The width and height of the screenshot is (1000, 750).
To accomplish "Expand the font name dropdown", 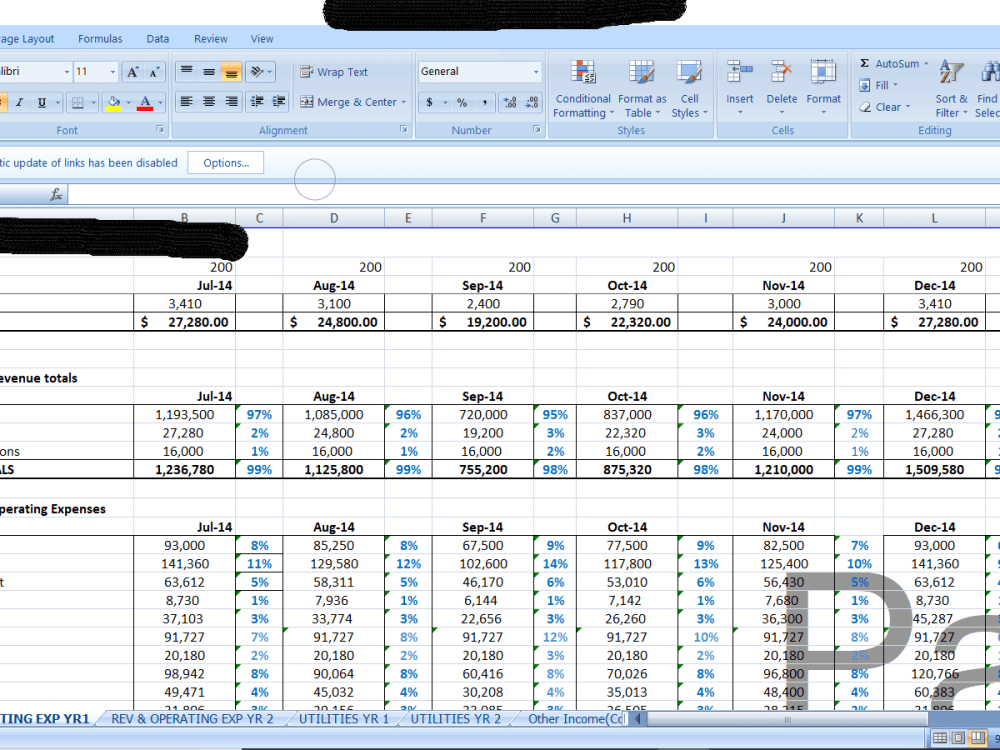I will click(66, 72).
